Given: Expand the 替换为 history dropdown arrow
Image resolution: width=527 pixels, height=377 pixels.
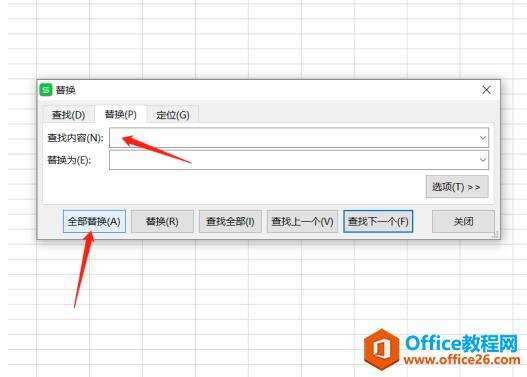Looking at the screenshot, I should [x=483, y=160].
